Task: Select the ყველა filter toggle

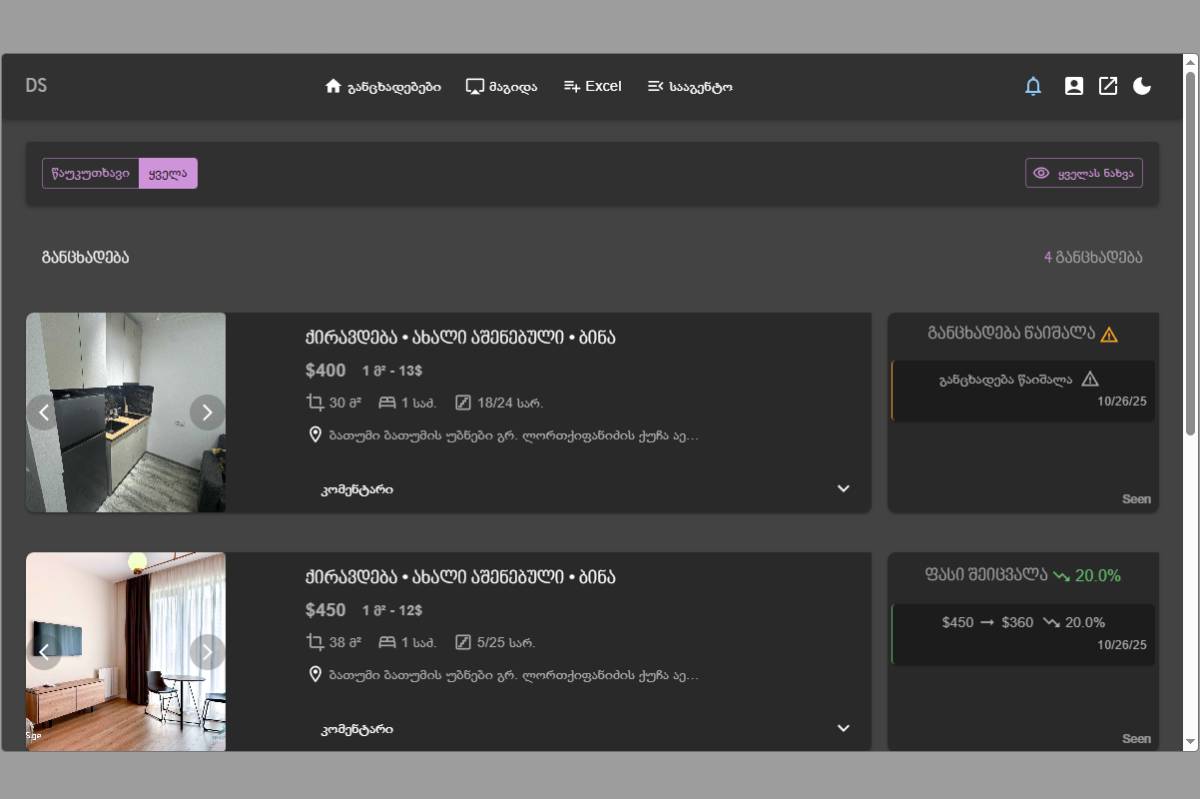Action: pos(168,173)
